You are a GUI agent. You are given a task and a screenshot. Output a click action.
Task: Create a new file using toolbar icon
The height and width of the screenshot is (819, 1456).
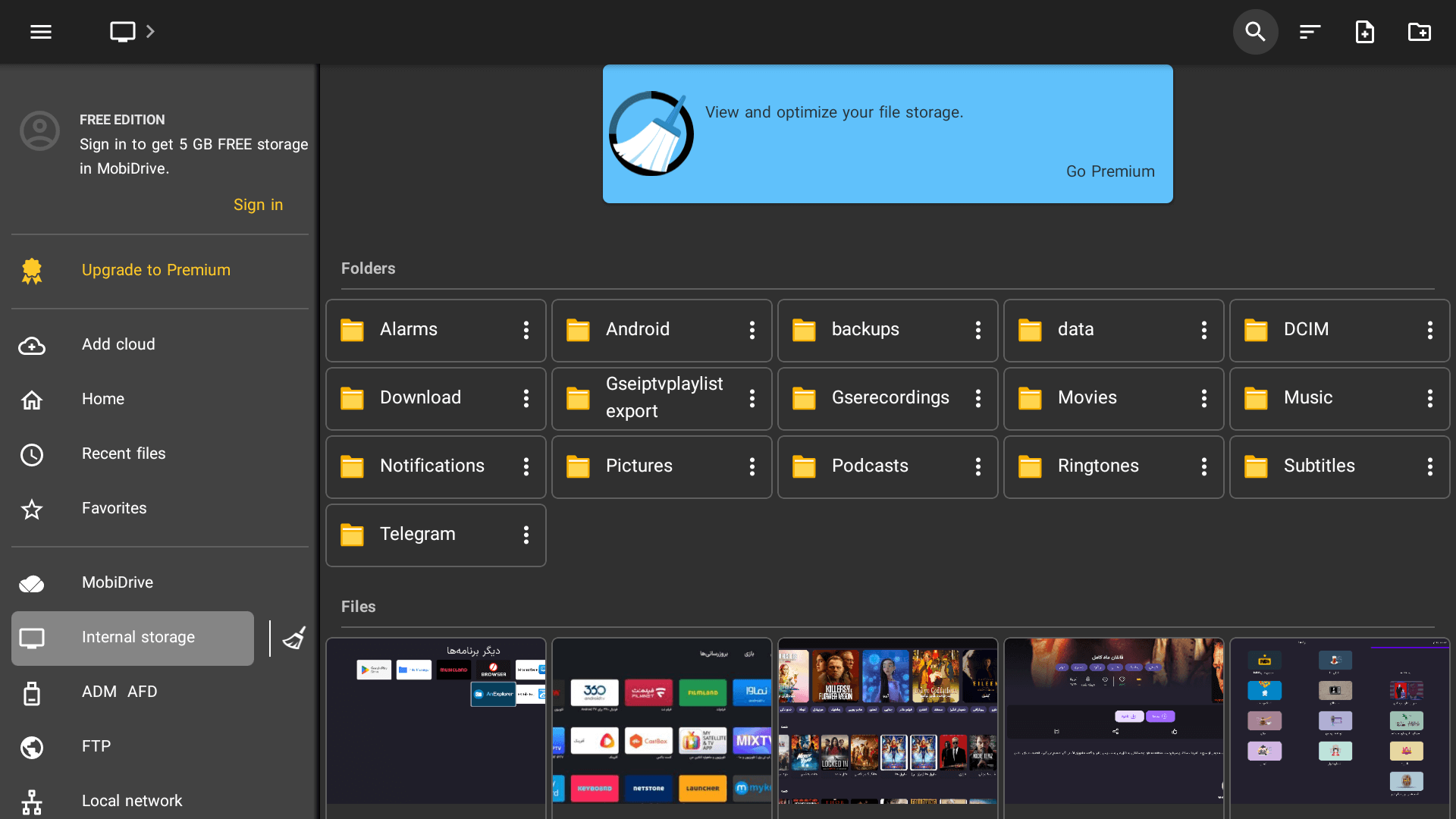click(x=1364, y=32)
